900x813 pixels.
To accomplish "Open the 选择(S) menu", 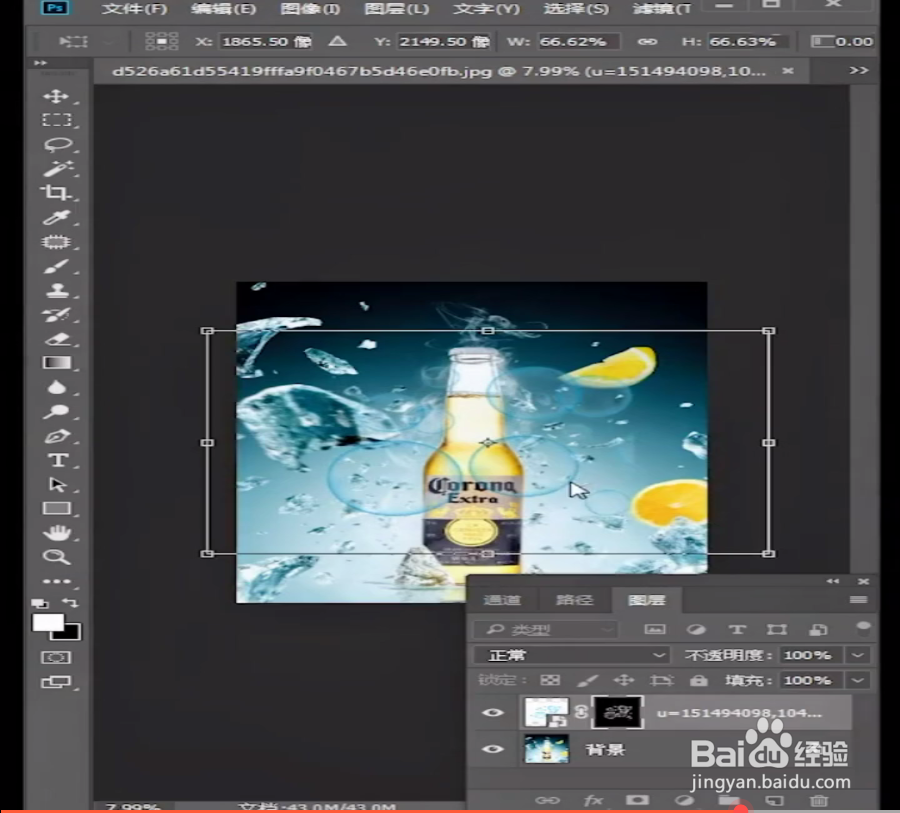I will (577, 9).
